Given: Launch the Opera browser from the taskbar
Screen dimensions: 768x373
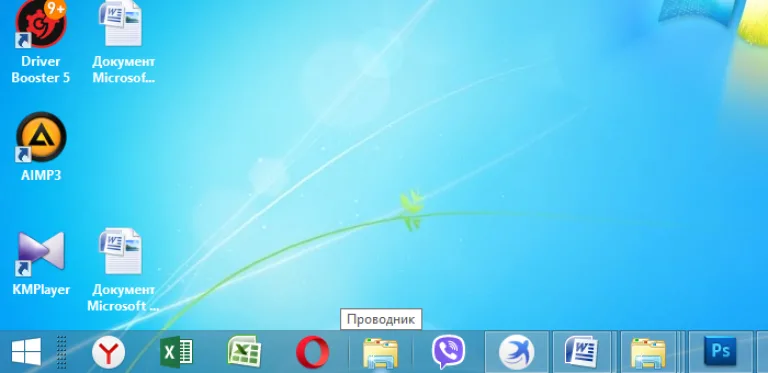Looking at the screenshot, I should pyautogui.click(x=312, y=352).
